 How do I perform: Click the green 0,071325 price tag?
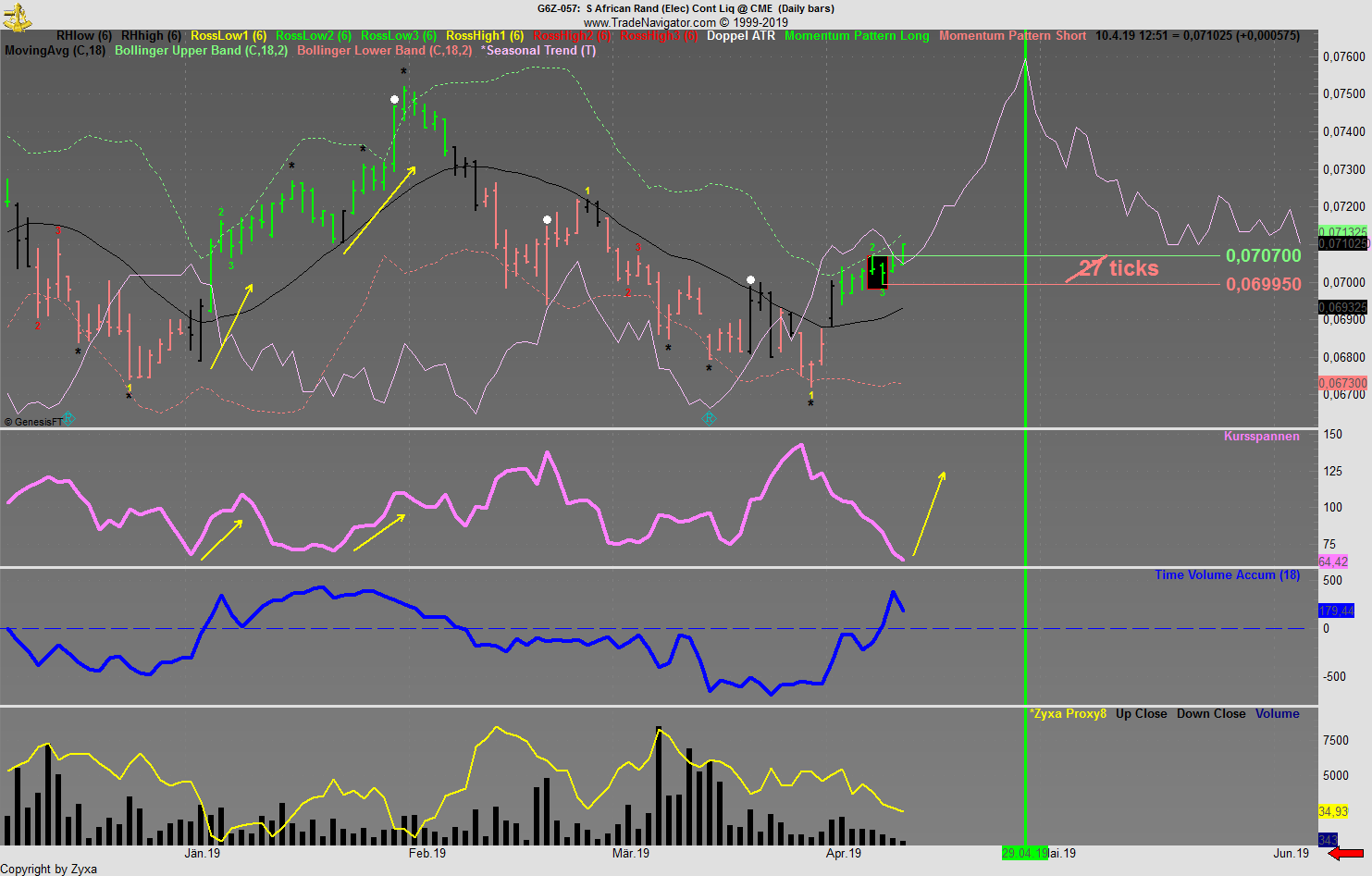point(1342,232)
